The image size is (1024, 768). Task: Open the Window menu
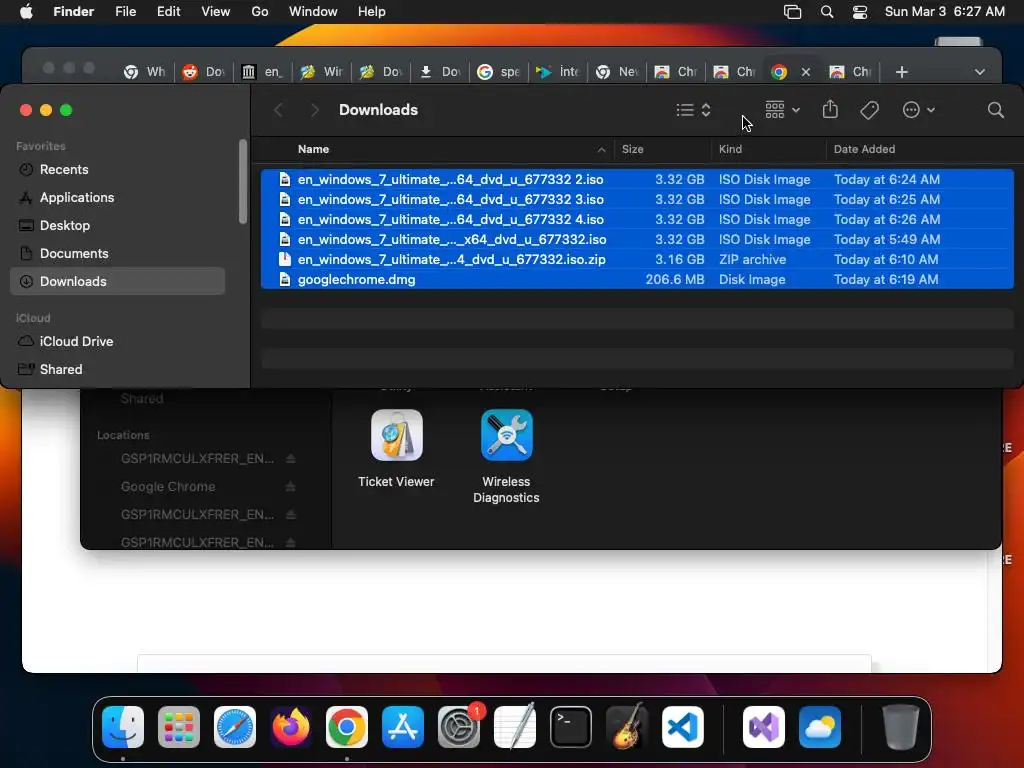(313, 12)
